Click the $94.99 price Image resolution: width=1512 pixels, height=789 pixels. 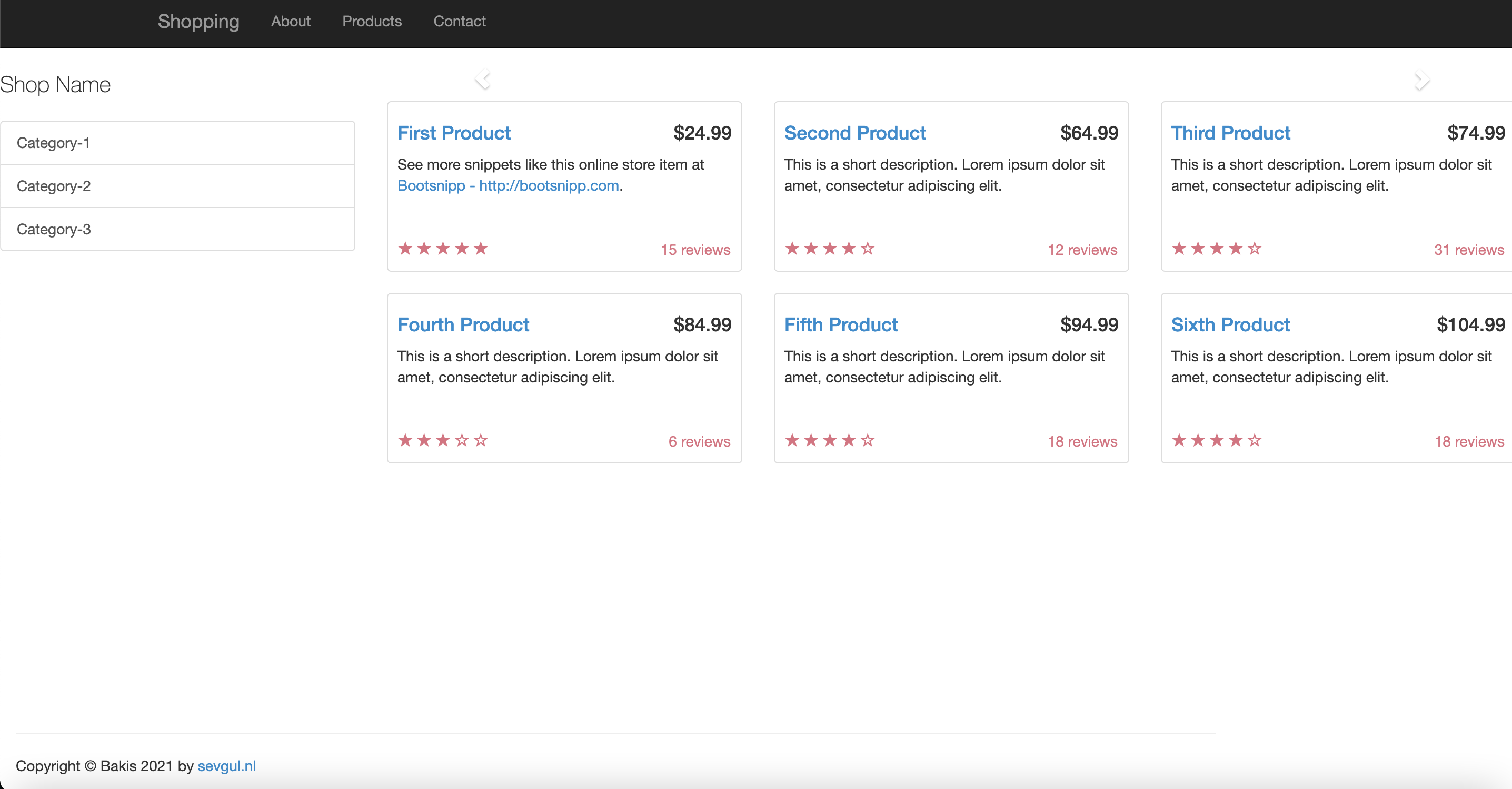coord(1089,324)
